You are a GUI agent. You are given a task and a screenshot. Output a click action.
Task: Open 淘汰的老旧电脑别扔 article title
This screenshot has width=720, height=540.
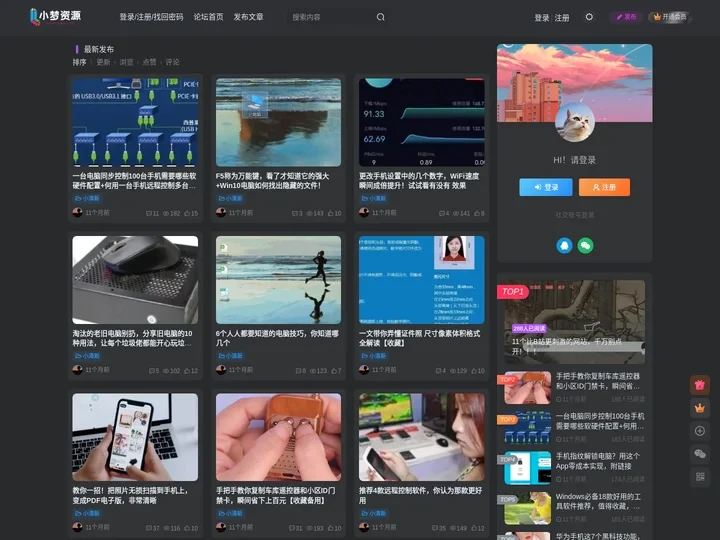coord(133,338)
